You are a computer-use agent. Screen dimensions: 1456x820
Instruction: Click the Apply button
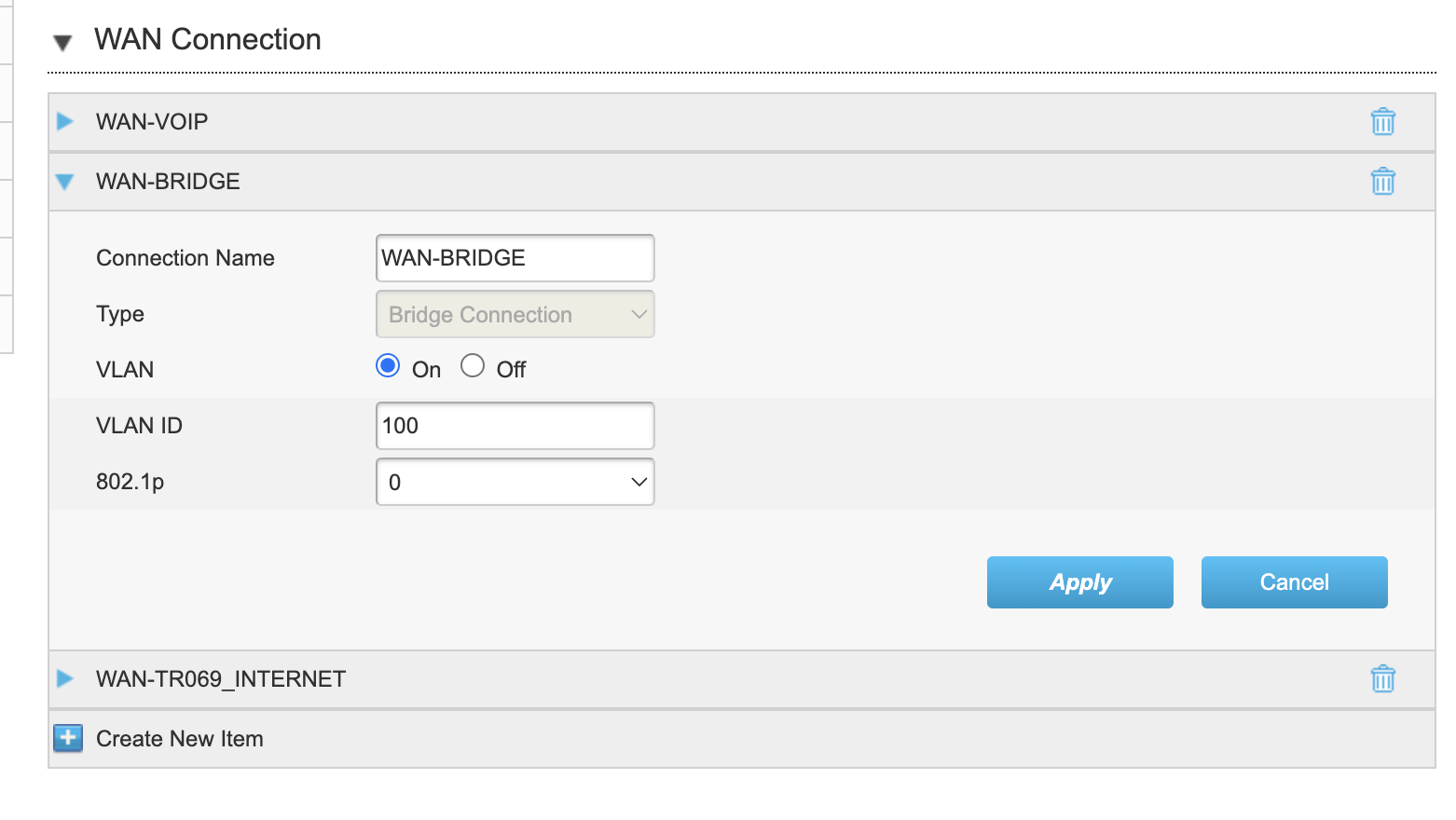(x=1080, y=582)
